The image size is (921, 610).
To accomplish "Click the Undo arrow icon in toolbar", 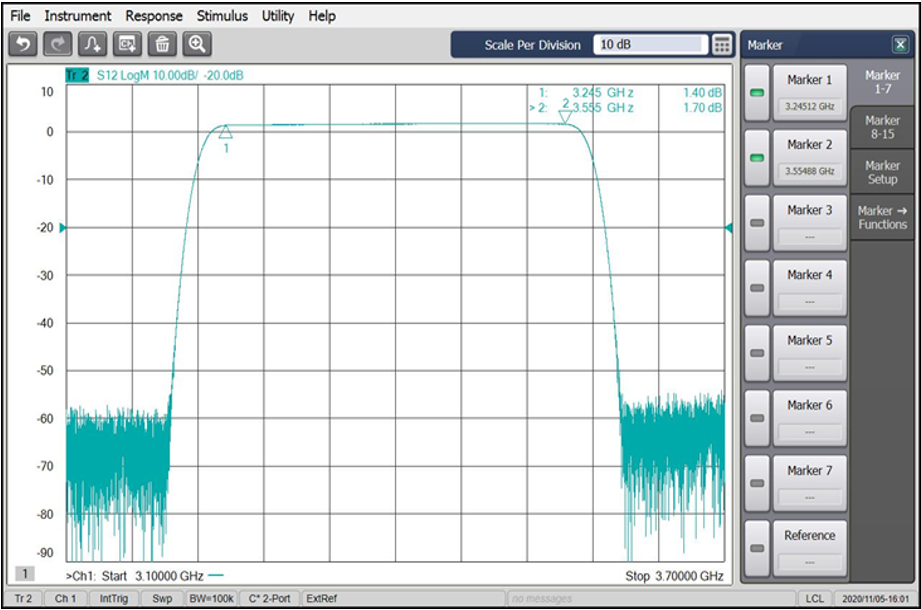I will 23,44.
